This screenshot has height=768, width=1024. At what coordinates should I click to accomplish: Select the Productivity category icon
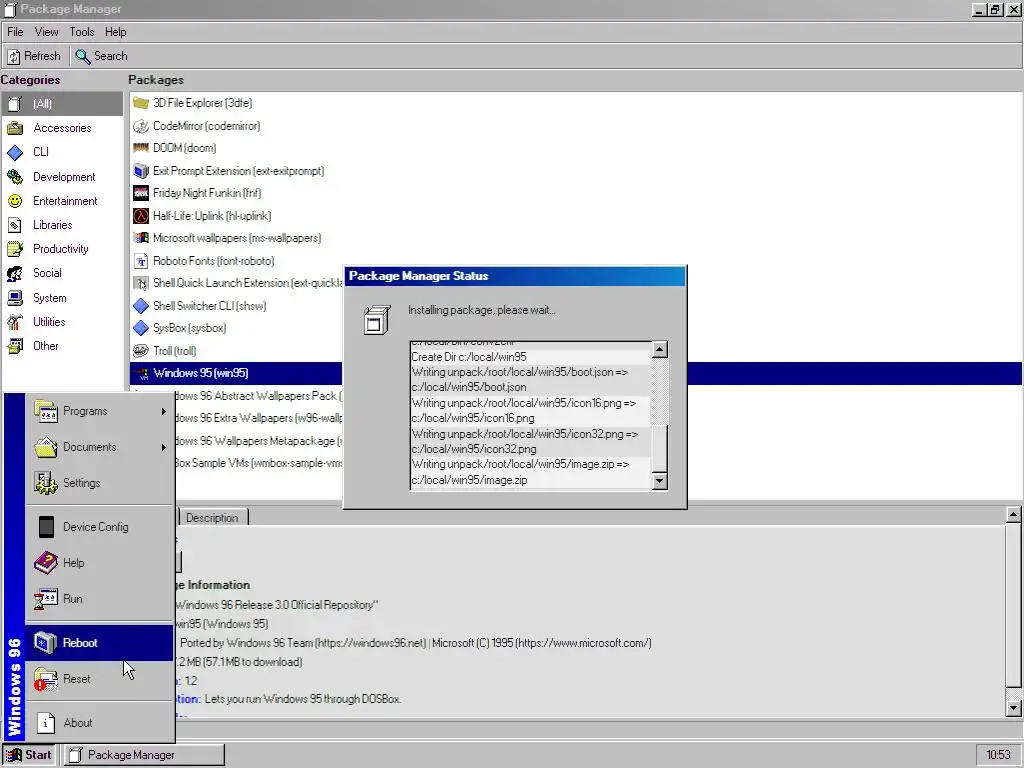(15, 249)
